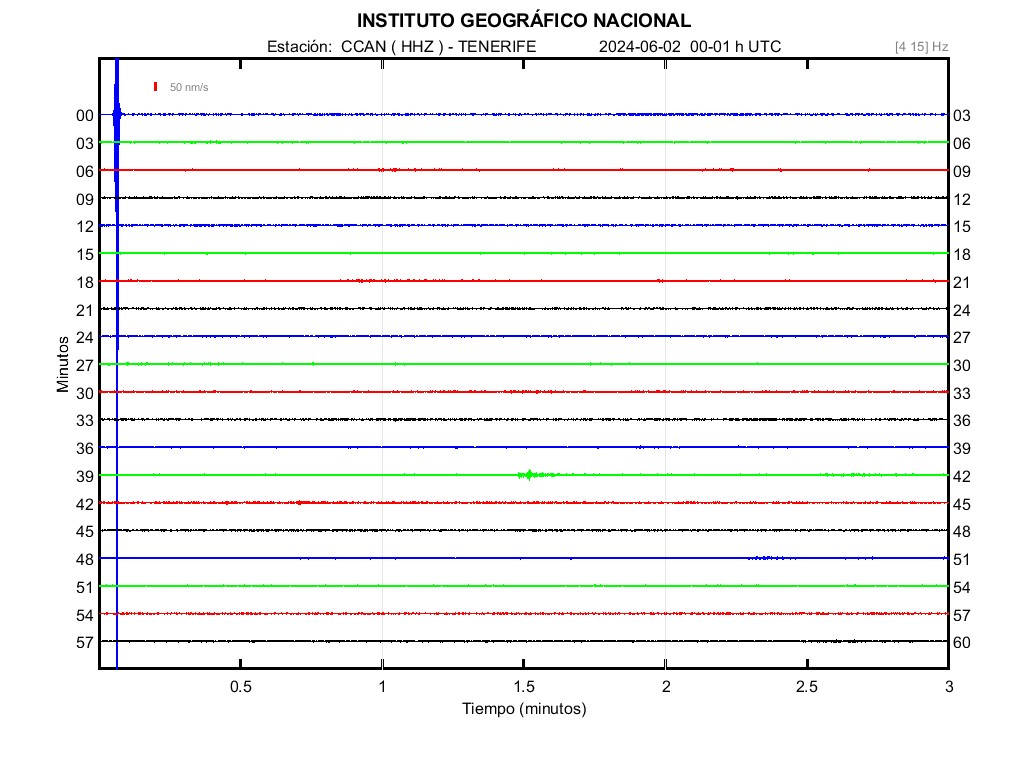The image size is (1024, 768).
Task: Click the right-axis minute label 42
Action: point(961,476)
